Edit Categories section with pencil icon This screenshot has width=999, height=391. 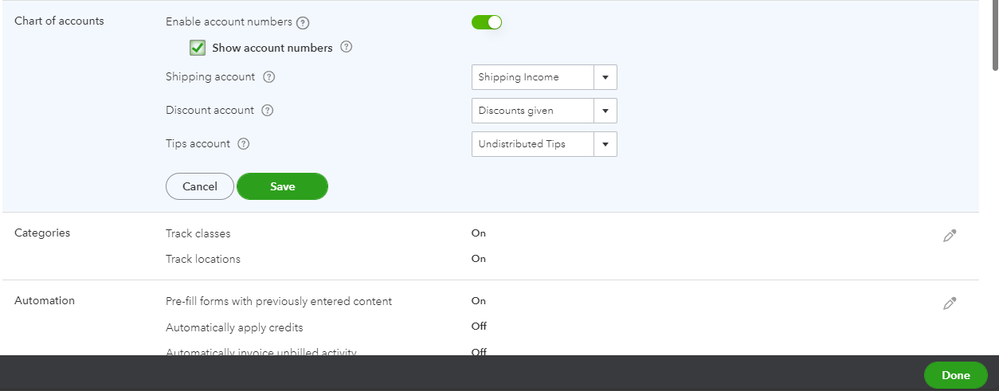[949, 236]
